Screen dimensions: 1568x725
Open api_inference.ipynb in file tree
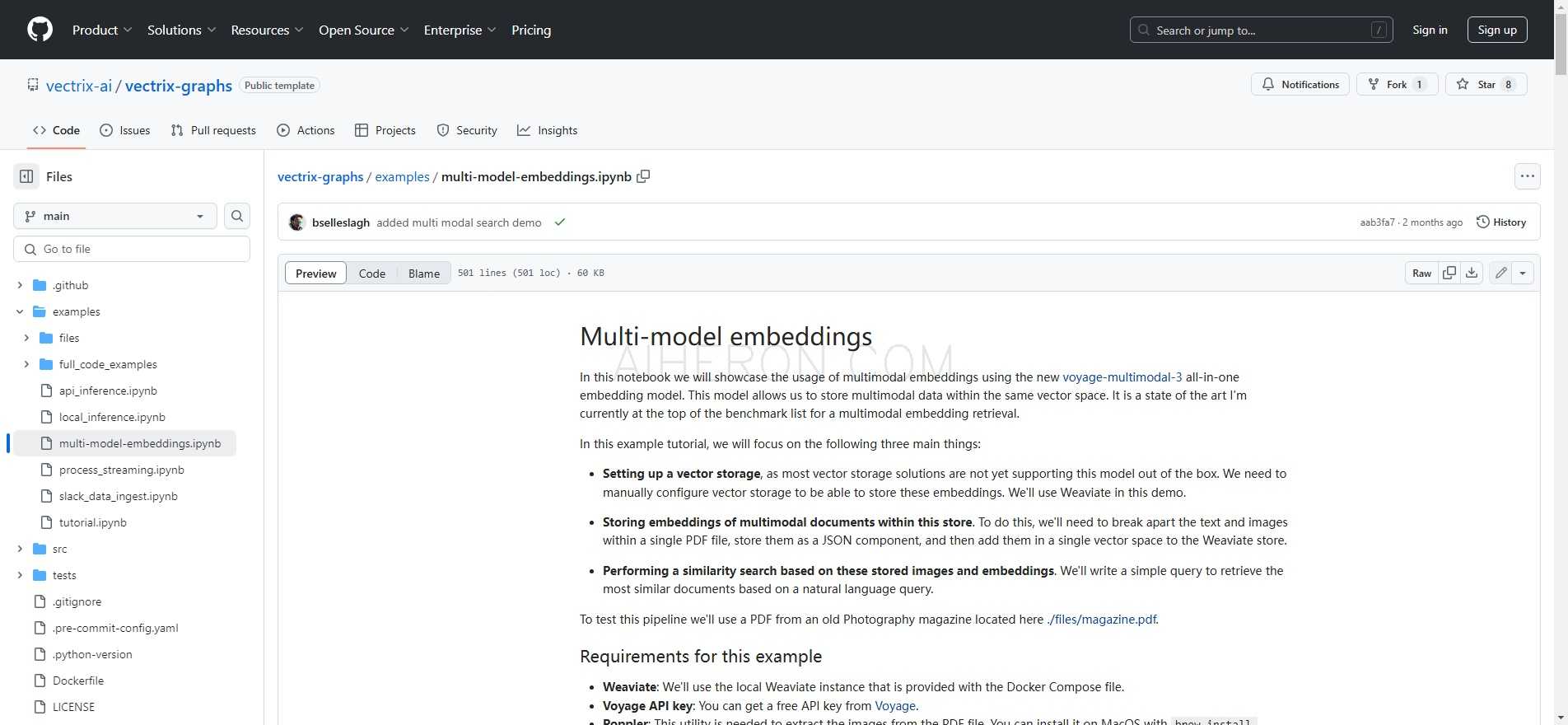pos(108,391)
